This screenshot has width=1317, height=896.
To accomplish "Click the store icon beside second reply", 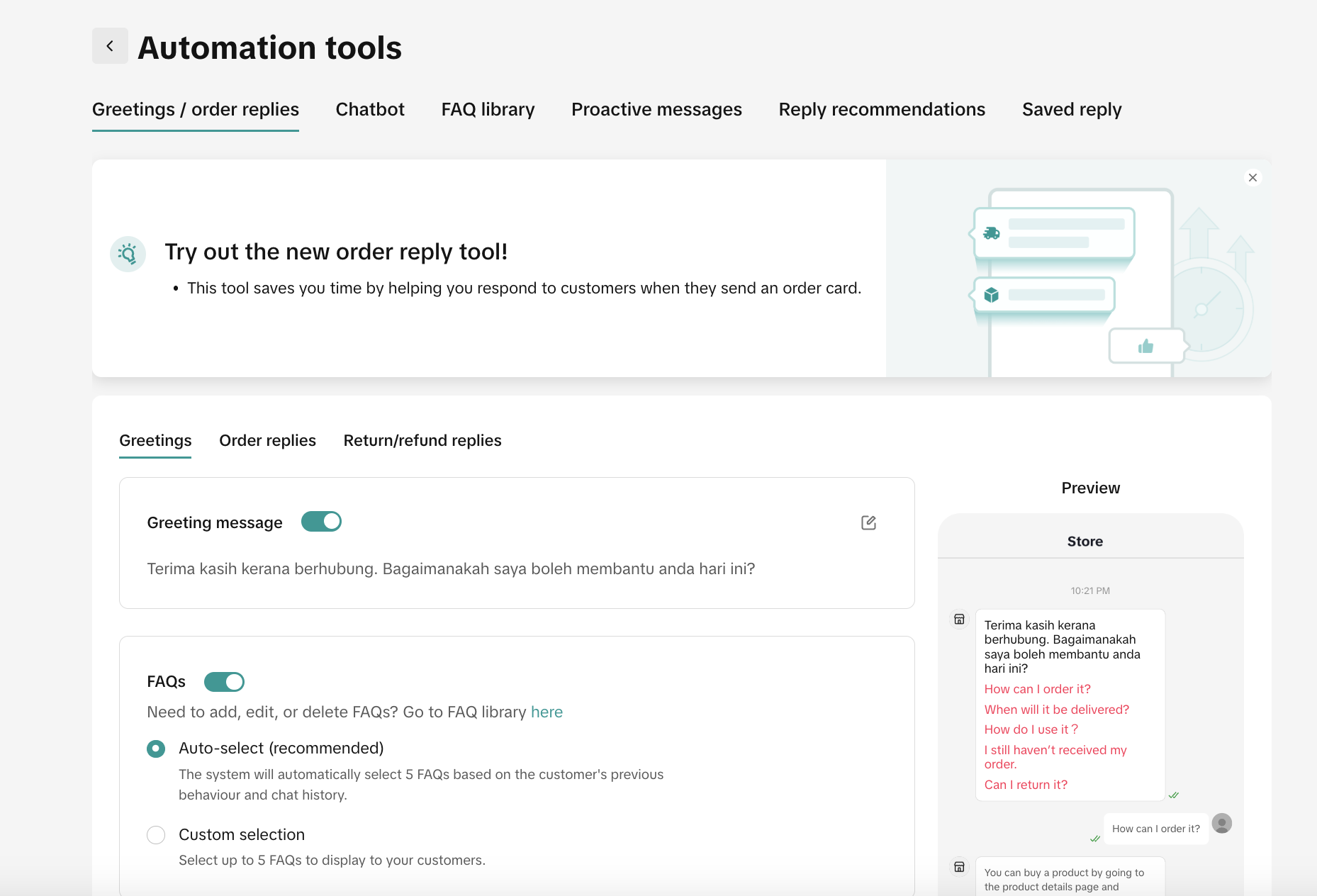I will tap(959, 867).
